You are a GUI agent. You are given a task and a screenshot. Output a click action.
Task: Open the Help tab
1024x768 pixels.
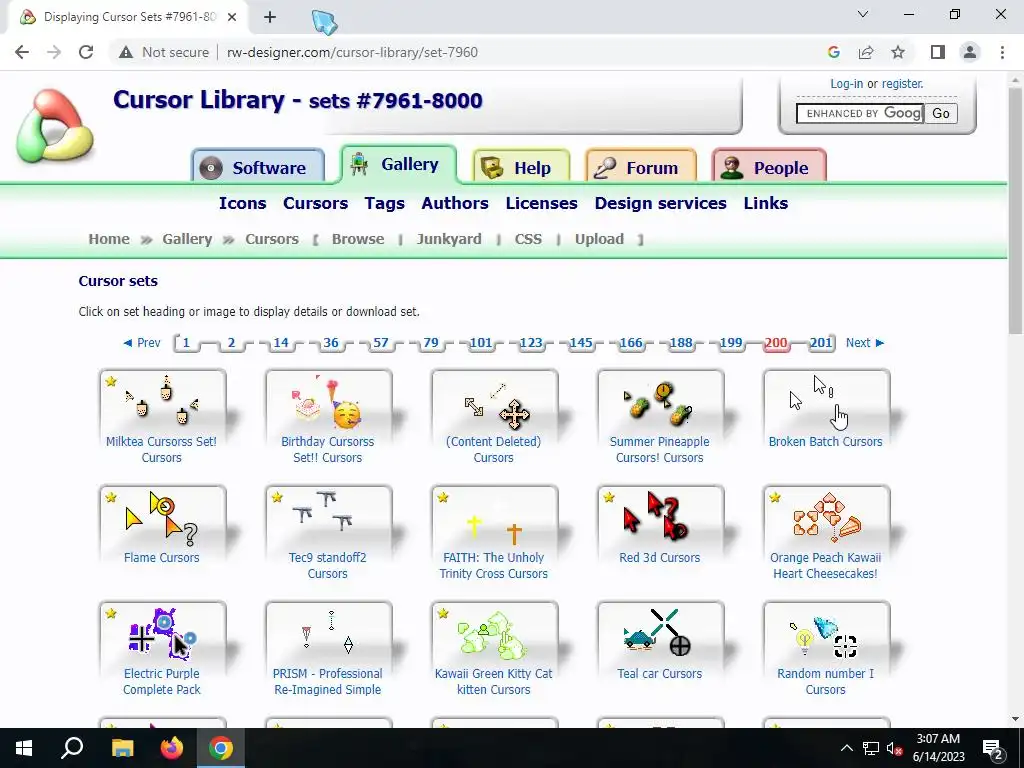[521, 167]
